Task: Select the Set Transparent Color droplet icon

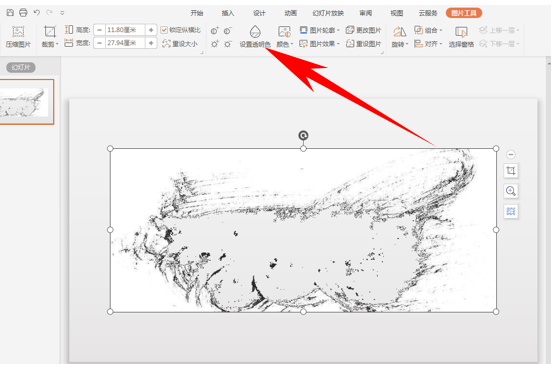Action: pyautogui.click(x=255, y=32)
